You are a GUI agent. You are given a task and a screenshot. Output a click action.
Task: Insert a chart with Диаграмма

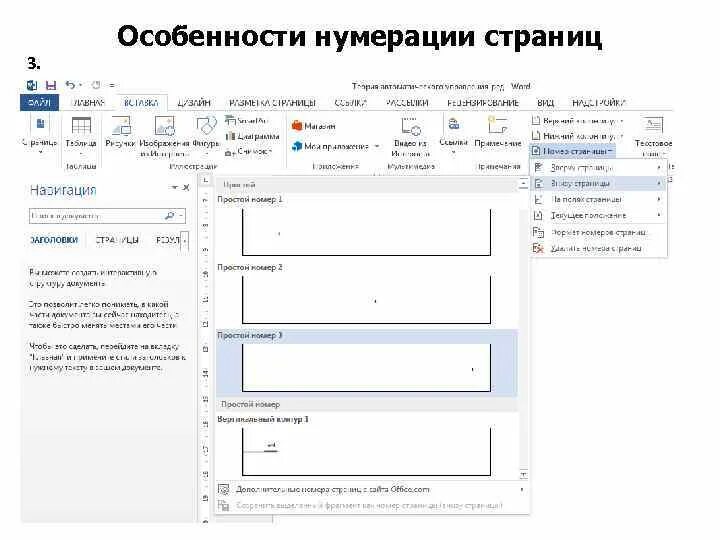253,136
